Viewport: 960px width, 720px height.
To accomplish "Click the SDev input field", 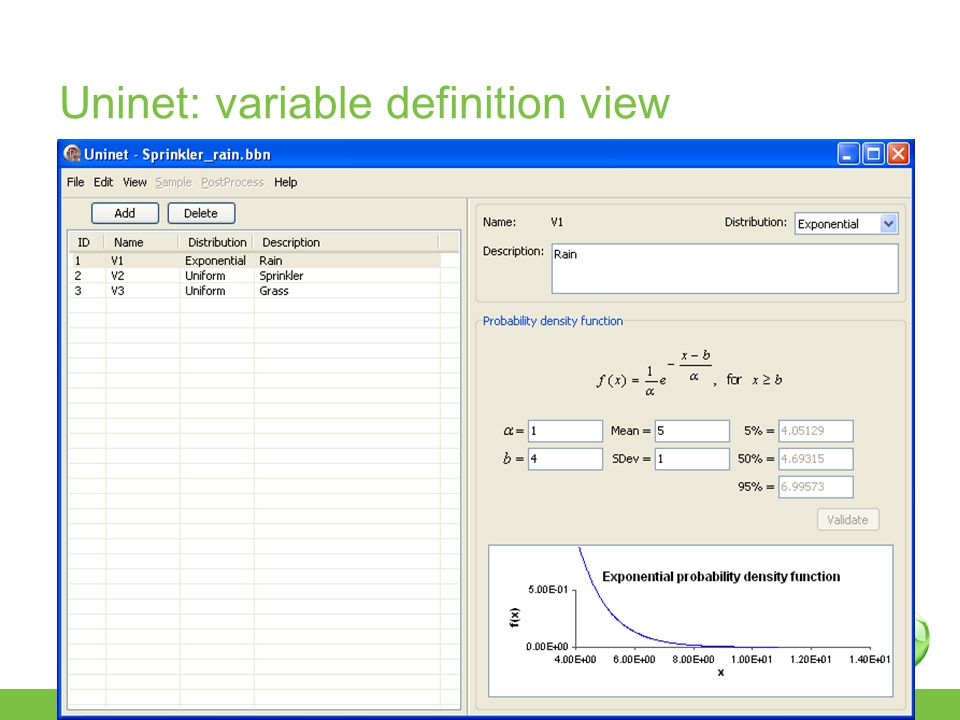I will [x=692, y=459].
